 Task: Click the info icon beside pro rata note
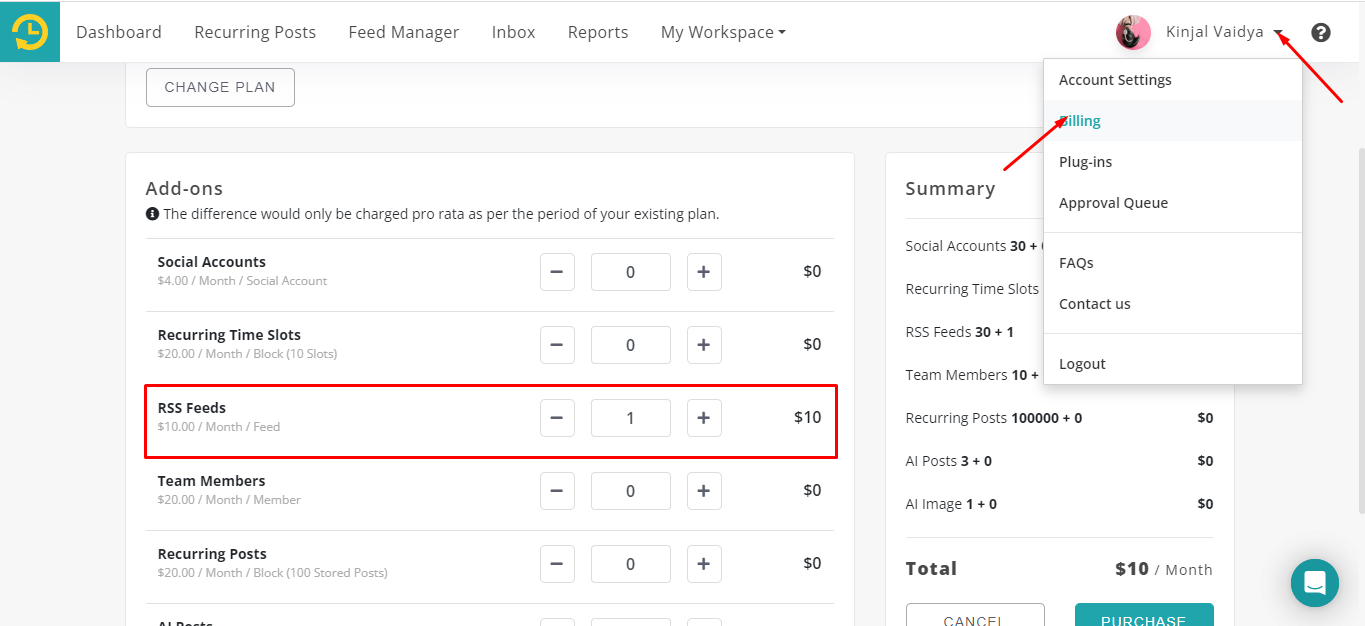click(152, 214)
